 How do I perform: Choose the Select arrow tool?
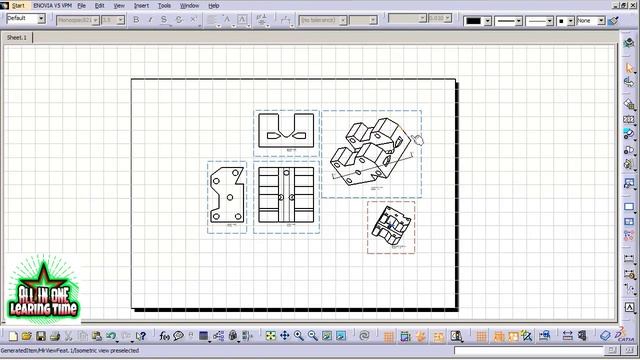point(629,68)
